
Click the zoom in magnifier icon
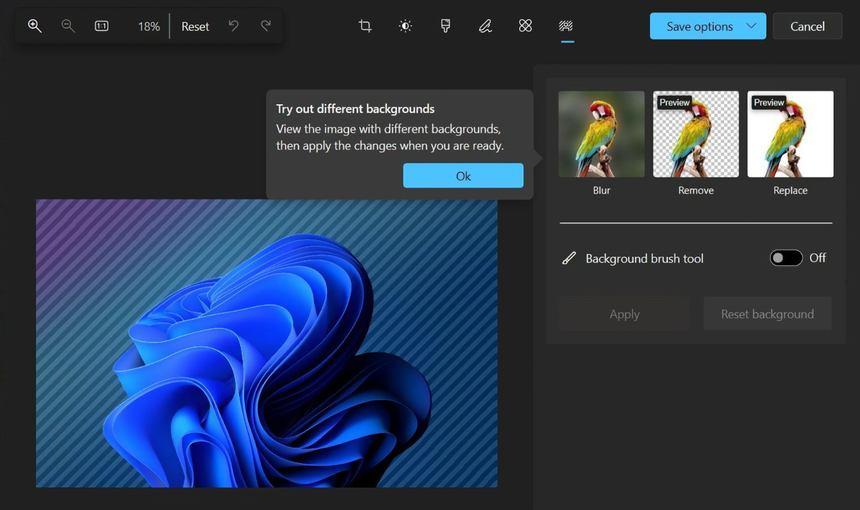point(34,26)
